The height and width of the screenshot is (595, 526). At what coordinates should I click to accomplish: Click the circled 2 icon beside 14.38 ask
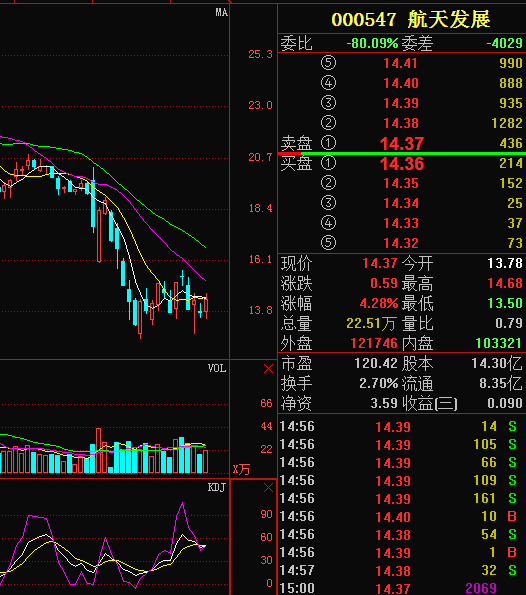coord(328,123)
